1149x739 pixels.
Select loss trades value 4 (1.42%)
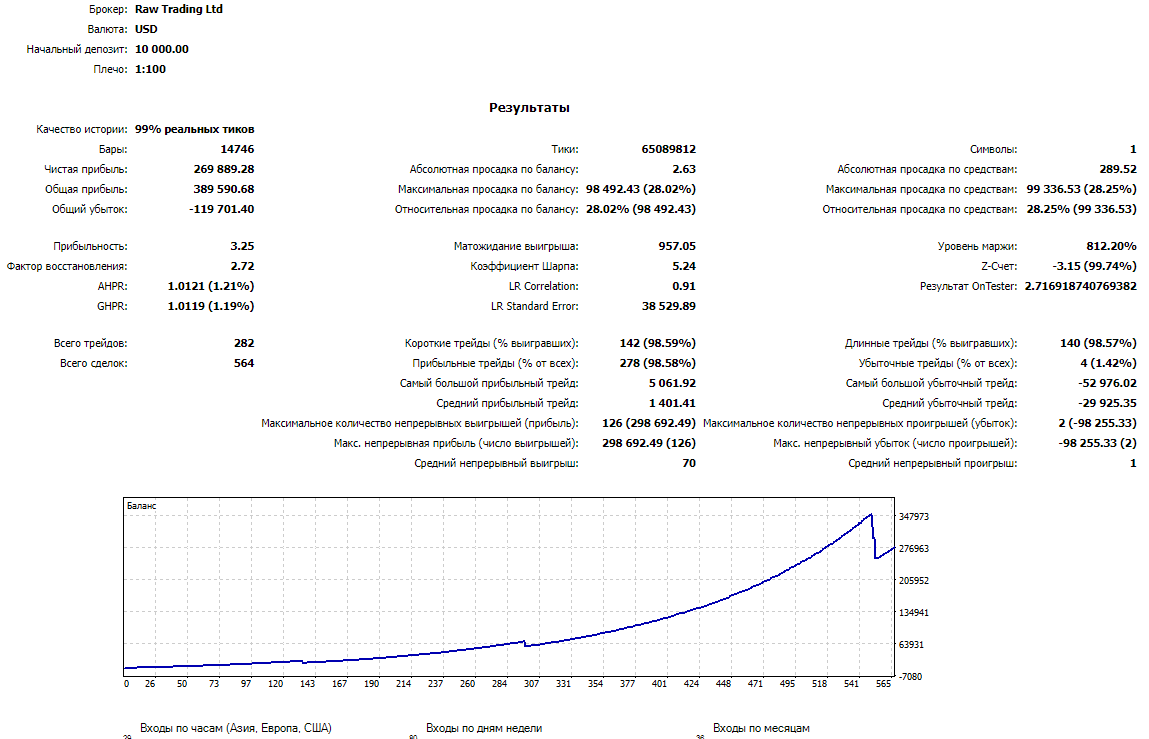point(1109,363)
